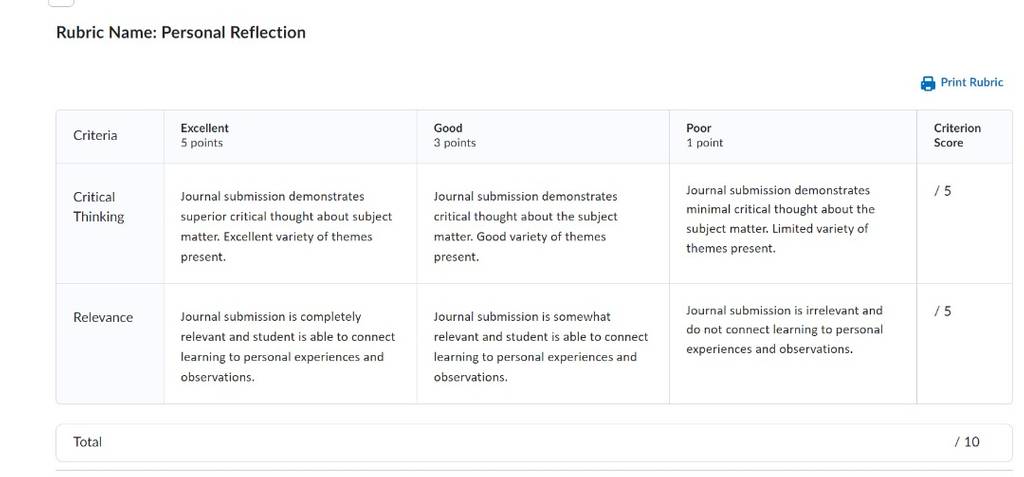Click the Critical Thinking criterion score cell

pos(965,223)
